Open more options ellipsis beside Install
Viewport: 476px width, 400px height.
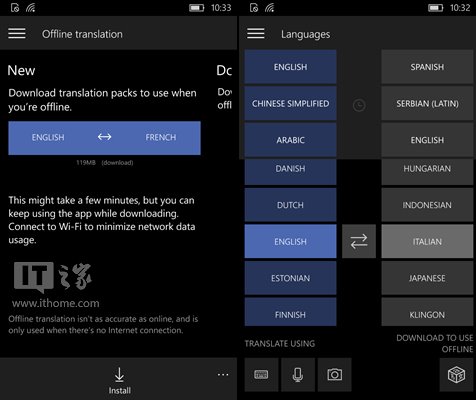point(223,374)
